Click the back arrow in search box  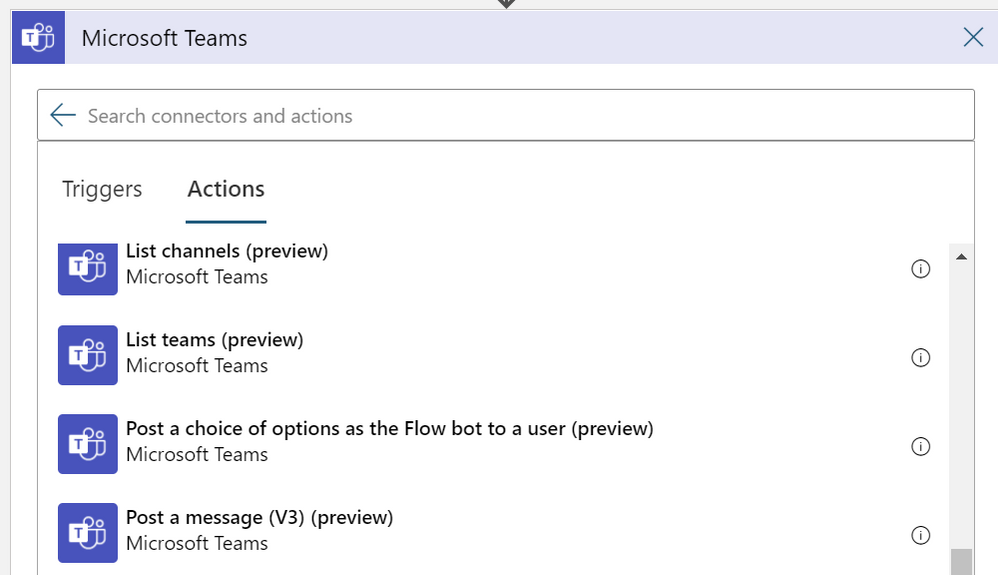(63, 116)
